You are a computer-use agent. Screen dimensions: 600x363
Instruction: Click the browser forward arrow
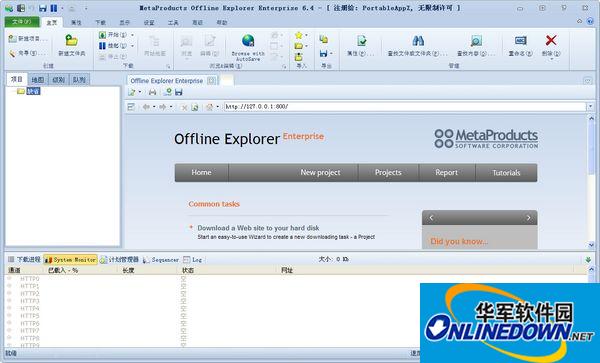(x=163, y=107)
